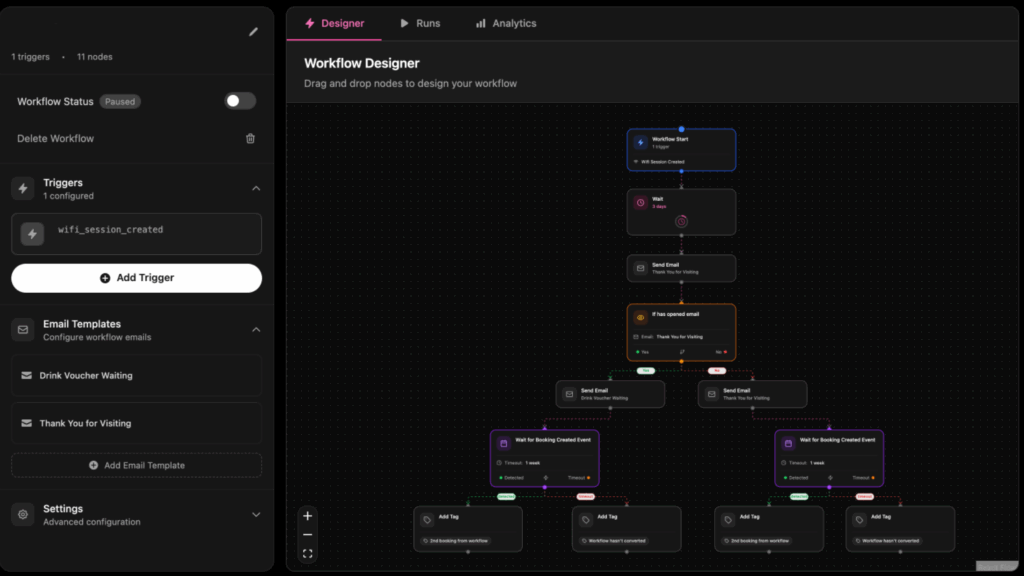The image size is (1024, 576).
Task: Select the Workflow Start node lightning icon
Action: 641,142
